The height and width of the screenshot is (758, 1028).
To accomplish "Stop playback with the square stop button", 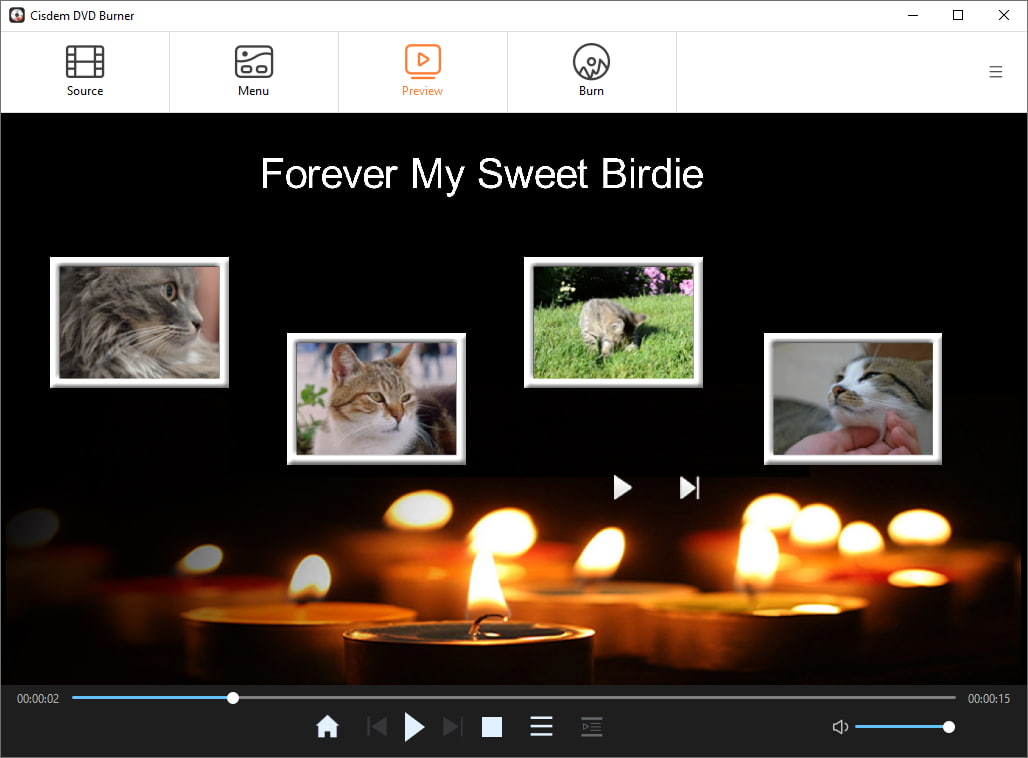I will (492, 727).
